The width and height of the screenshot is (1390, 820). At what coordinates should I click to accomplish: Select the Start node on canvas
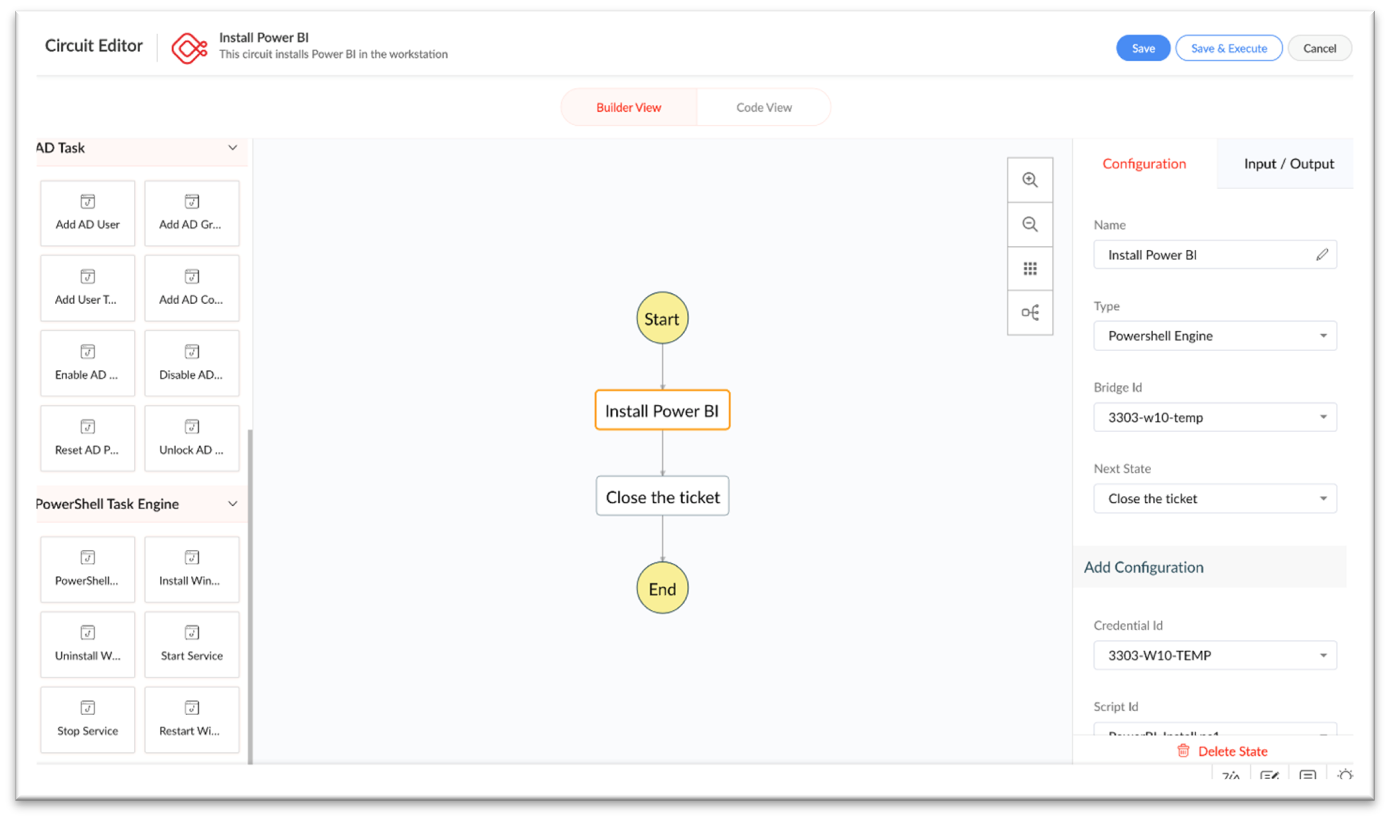(662, 319)
